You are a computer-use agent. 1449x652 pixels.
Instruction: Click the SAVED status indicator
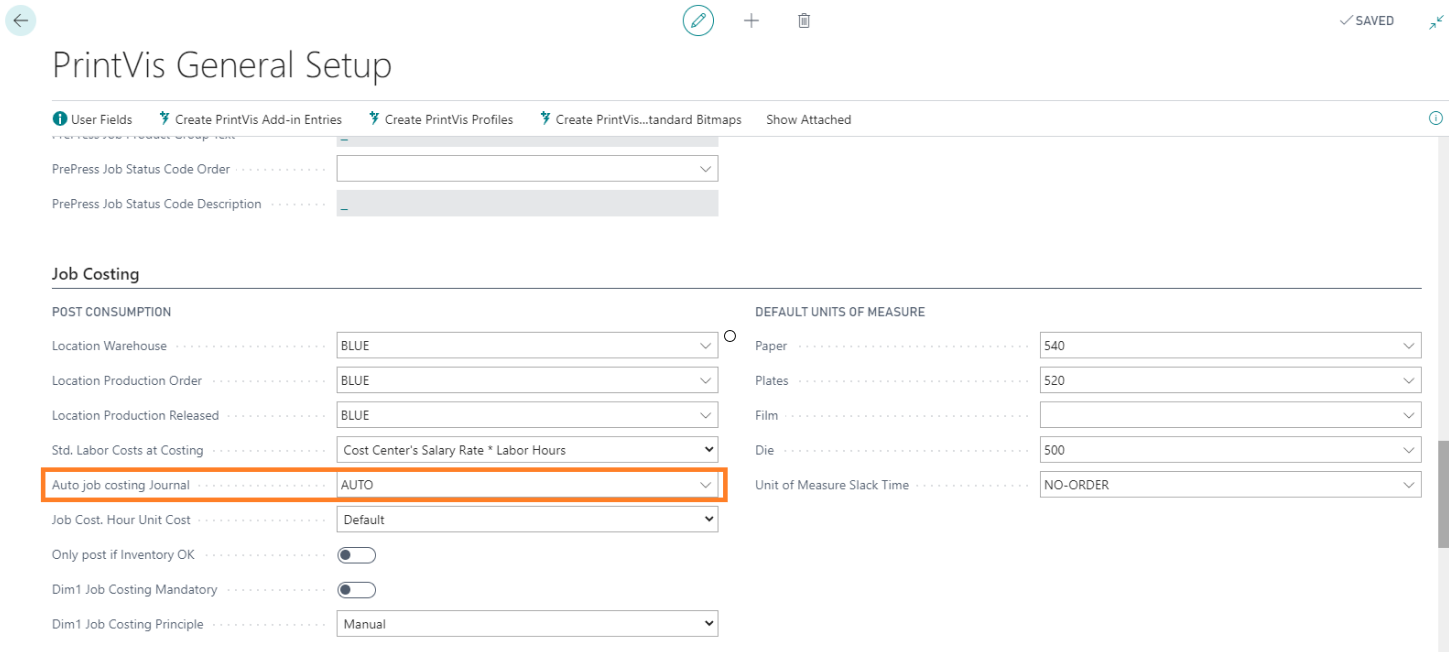(1366, 21)
